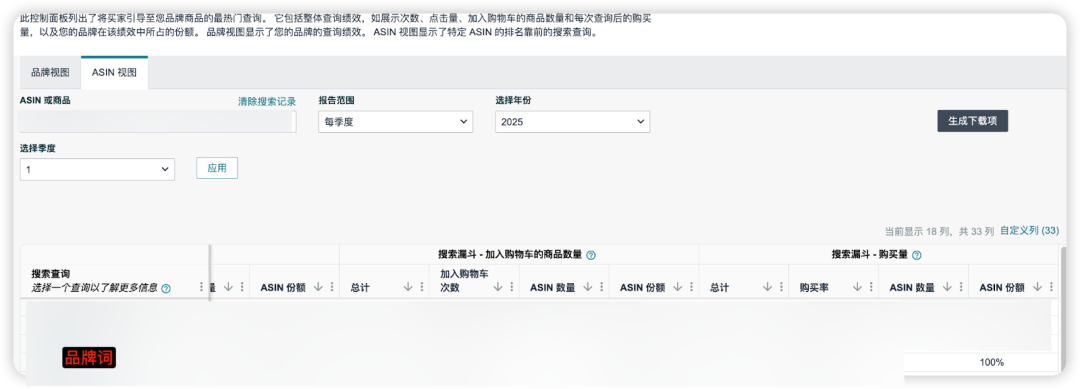Sort ASIN 份额 under 搜索漏斗 - 购买量
The image size is (1080, 389).
[1037, 288]
